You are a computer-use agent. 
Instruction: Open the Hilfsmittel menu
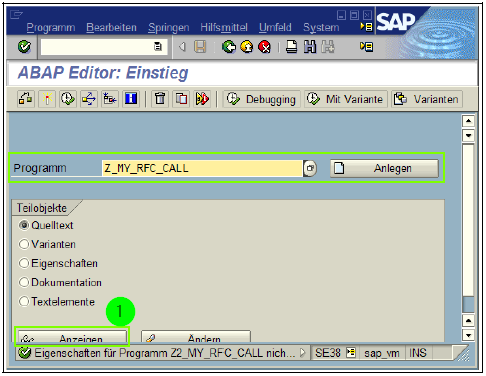pos(224,27)
